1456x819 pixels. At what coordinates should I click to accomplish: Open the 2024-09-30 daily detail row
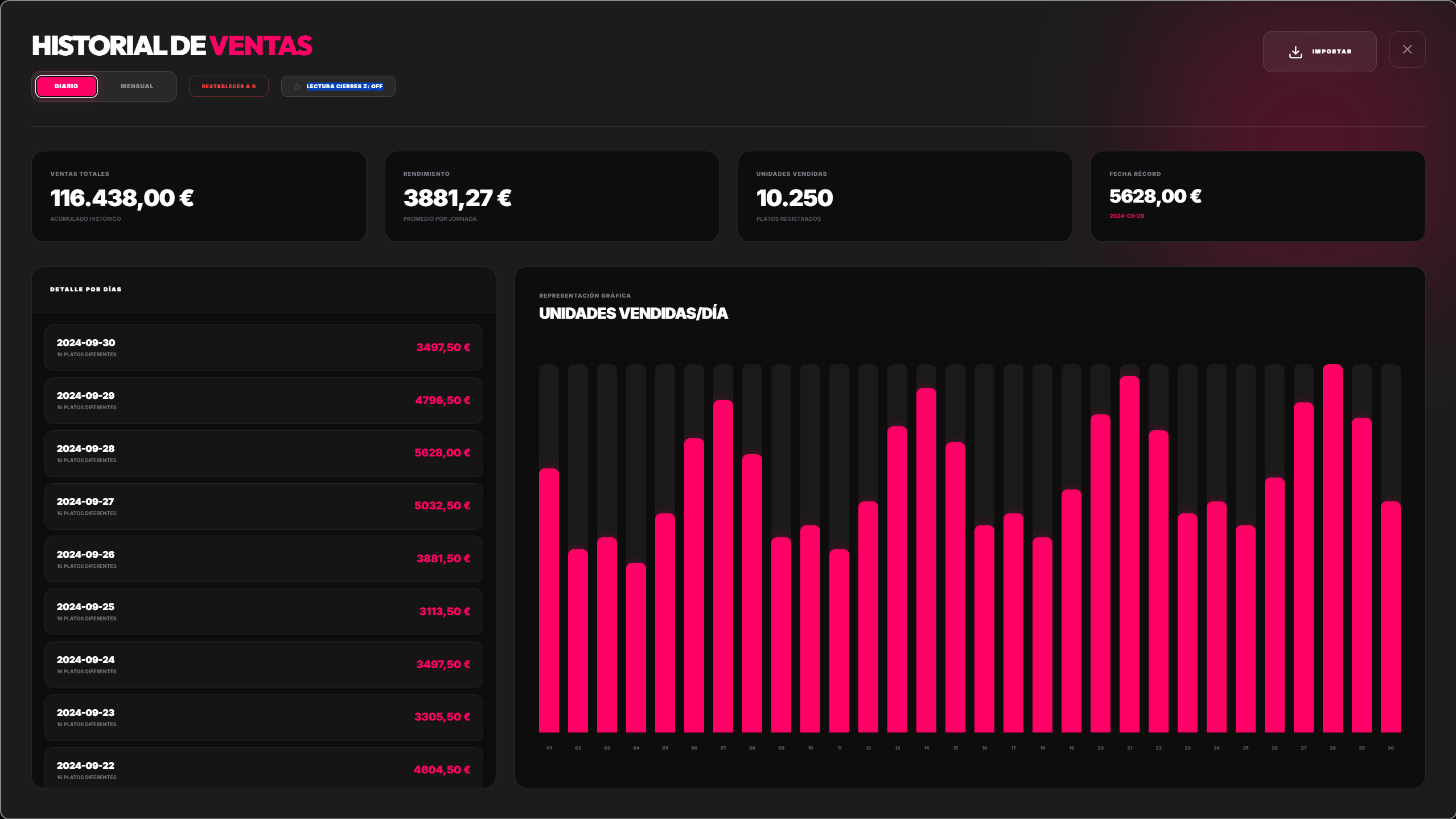264,348
